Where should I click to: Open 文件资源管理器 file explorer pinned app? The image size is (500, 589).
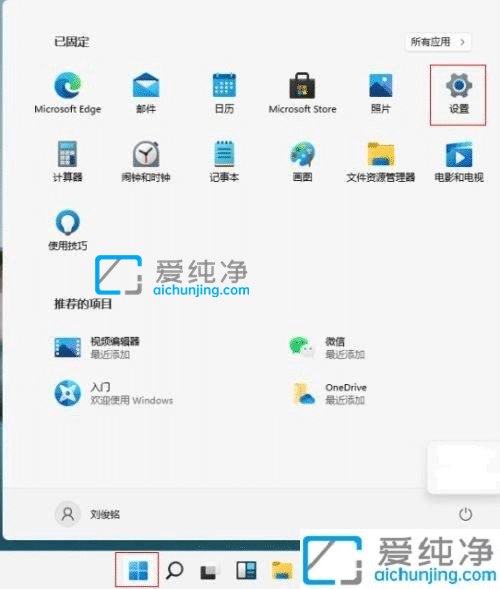coord(381,161)
